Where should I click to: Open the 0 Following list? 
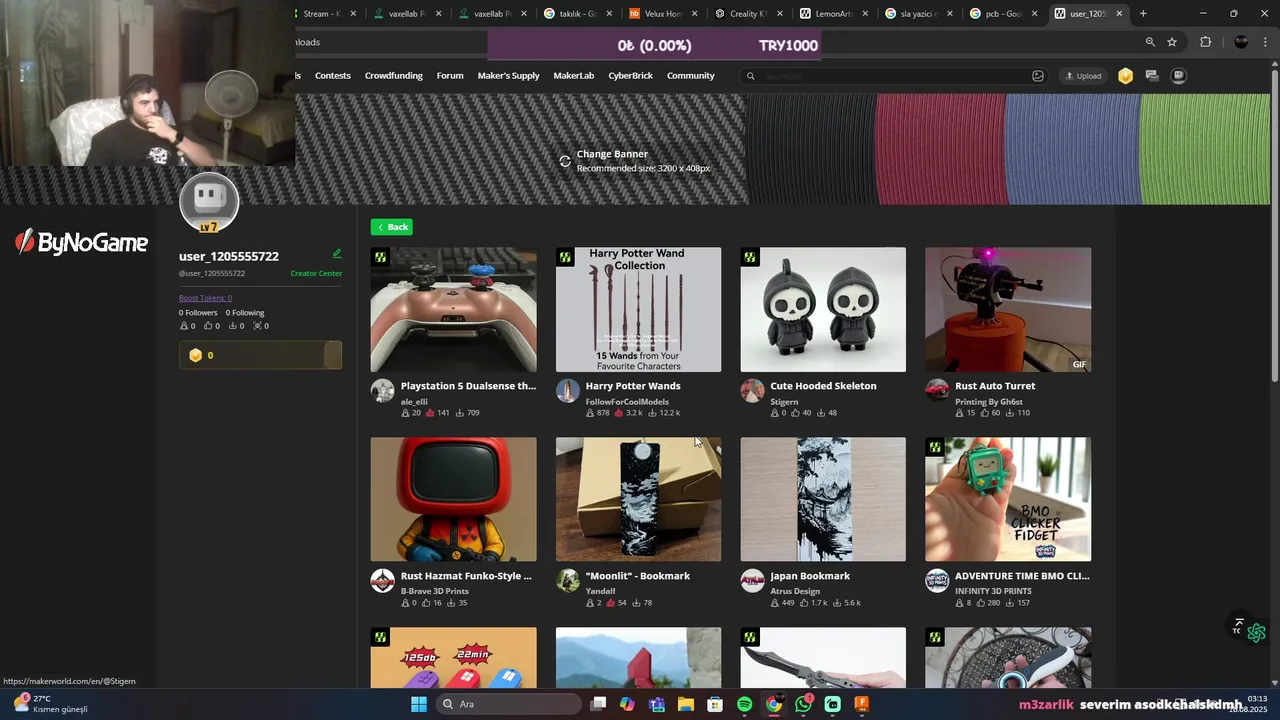point(245,313)
